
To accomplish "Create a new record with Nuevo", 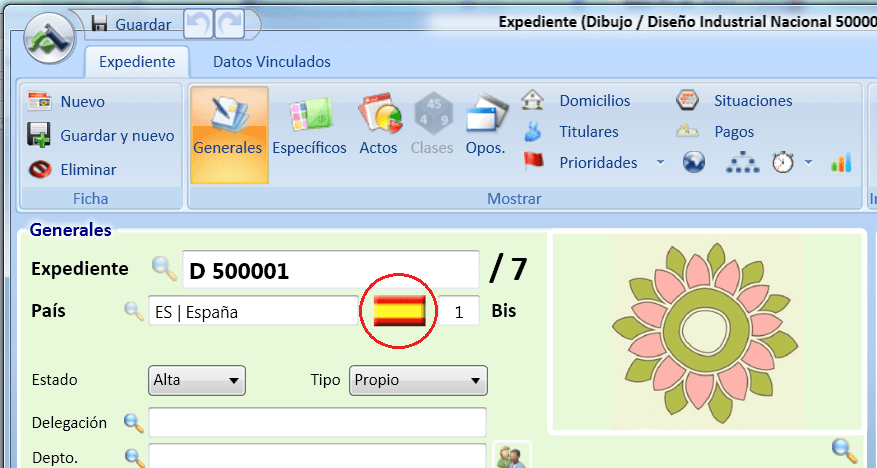I will click(66, 101).
